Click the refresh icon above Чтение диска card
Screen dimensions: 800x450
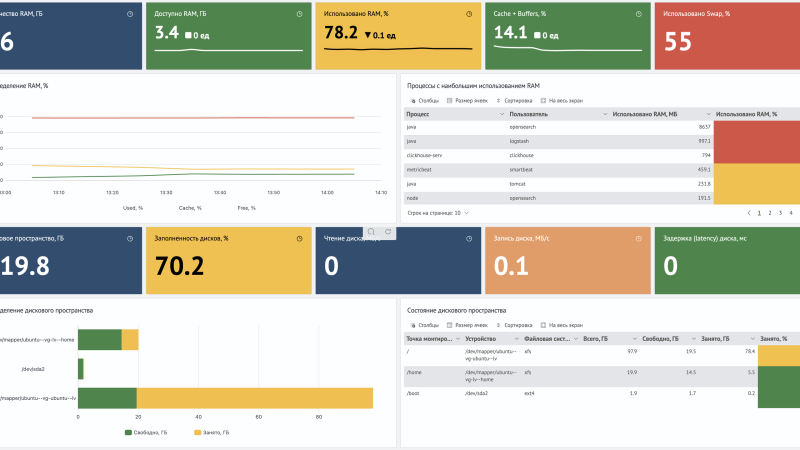click(x=388, y=232)
